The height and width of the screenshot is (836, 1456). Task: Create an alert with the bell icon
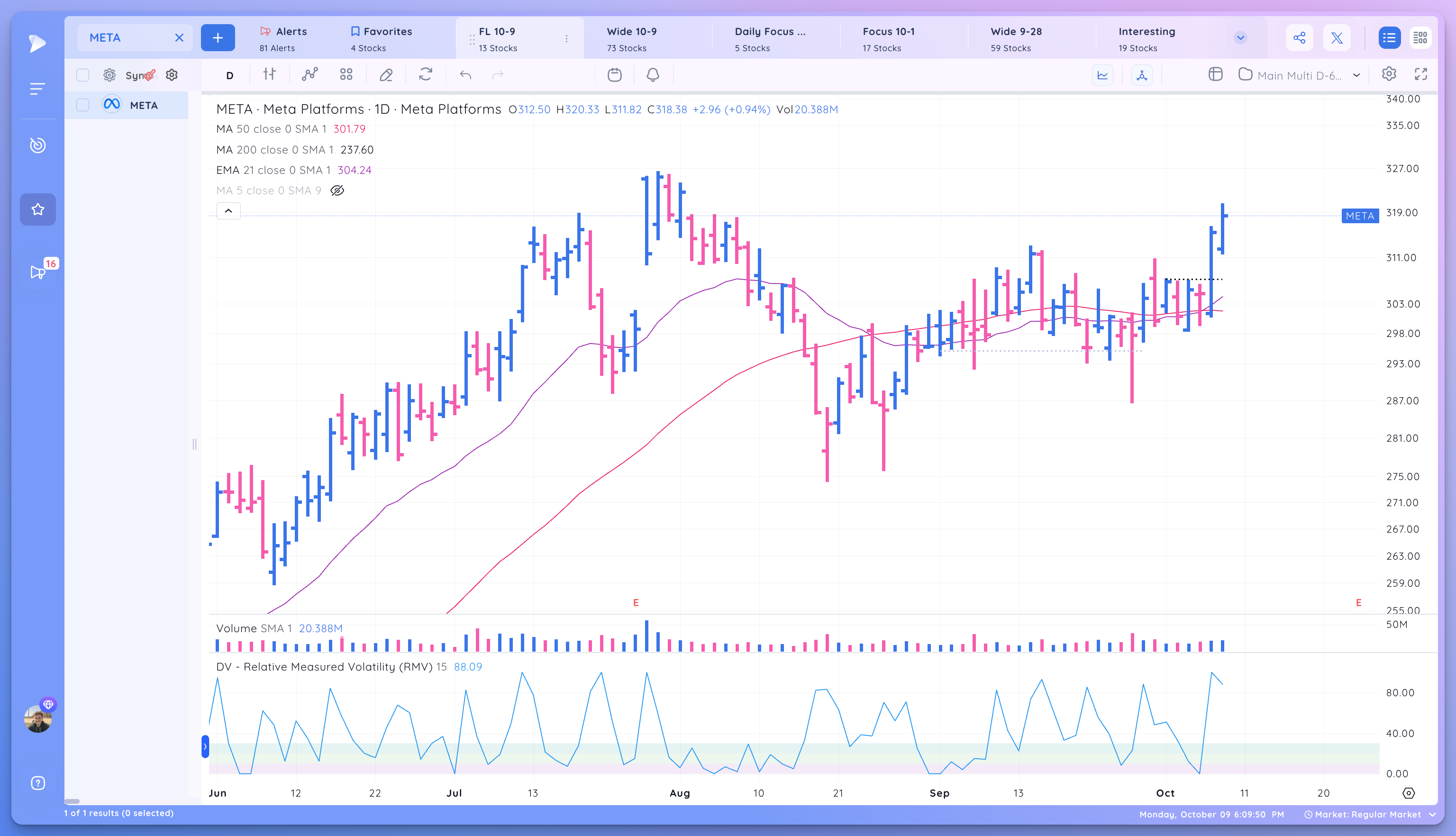click(653, 75)
